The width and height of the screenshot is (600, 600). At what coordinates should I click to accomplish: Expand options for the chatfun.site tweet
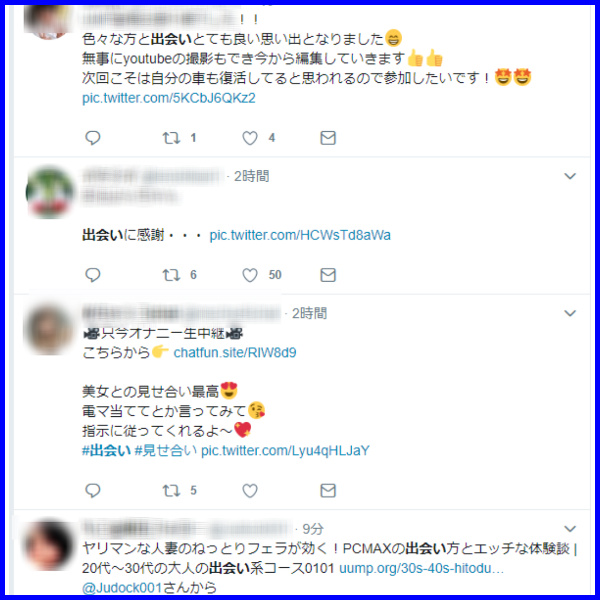(570, 313)
